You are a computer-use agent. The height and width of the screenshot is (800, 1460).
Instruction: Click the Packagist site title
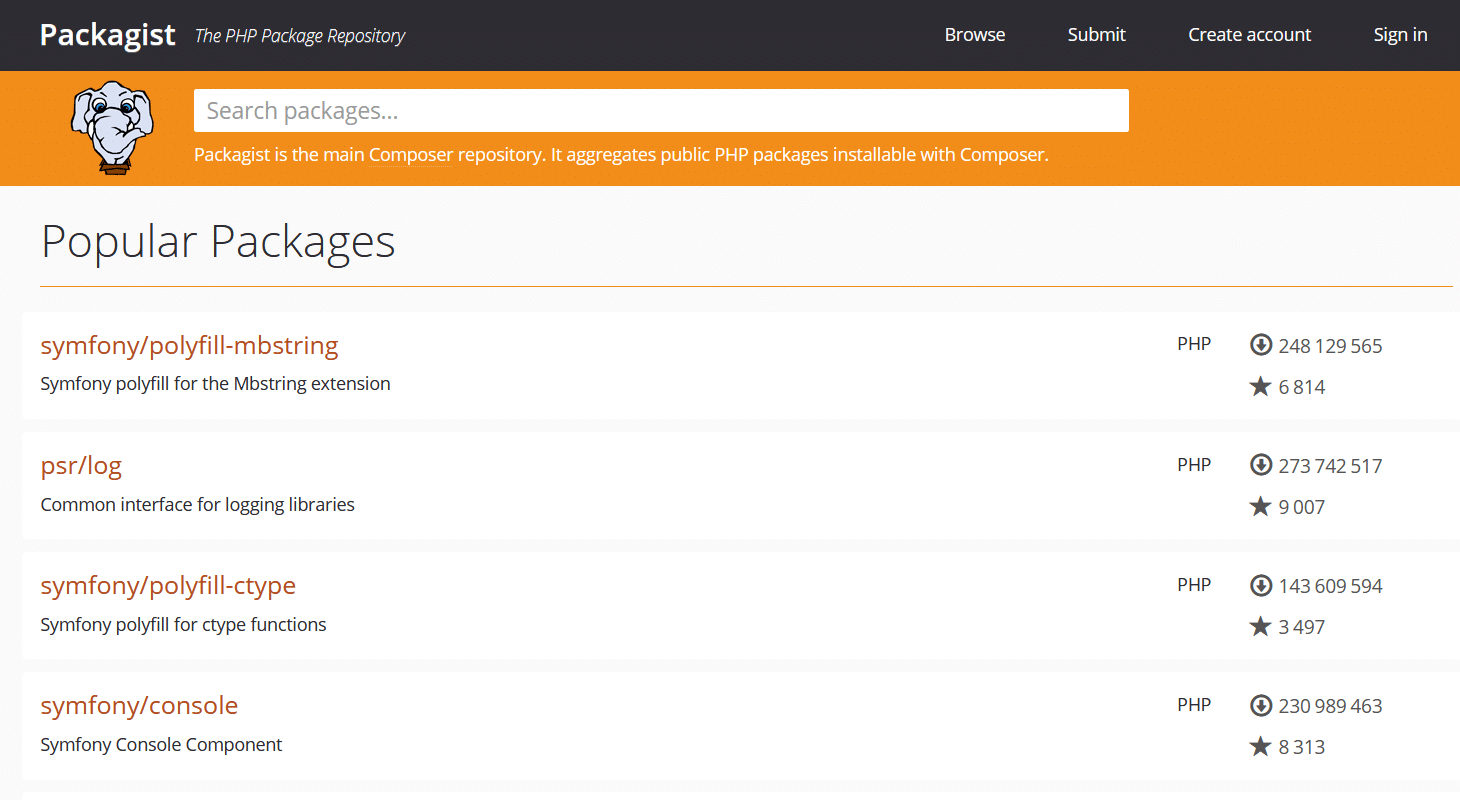tap(108, 35)
